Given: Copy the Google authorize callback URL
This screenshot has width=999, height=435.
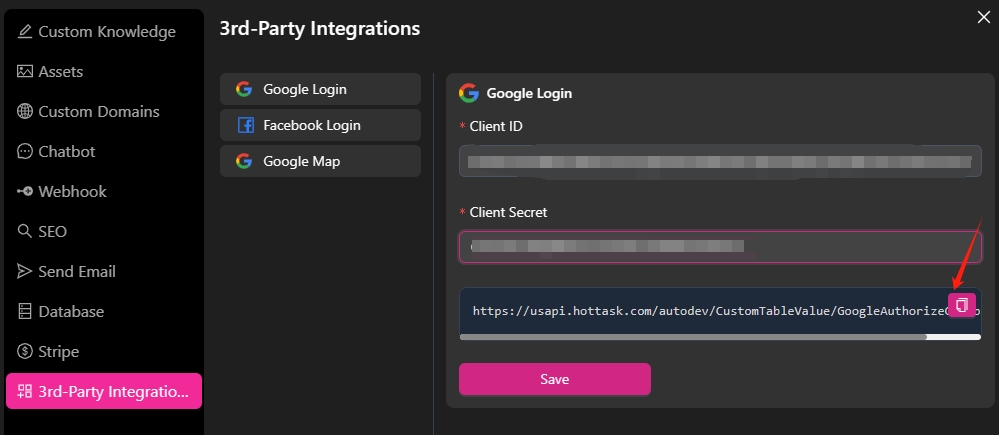Looking at the screenshot, I should point(962,304).
